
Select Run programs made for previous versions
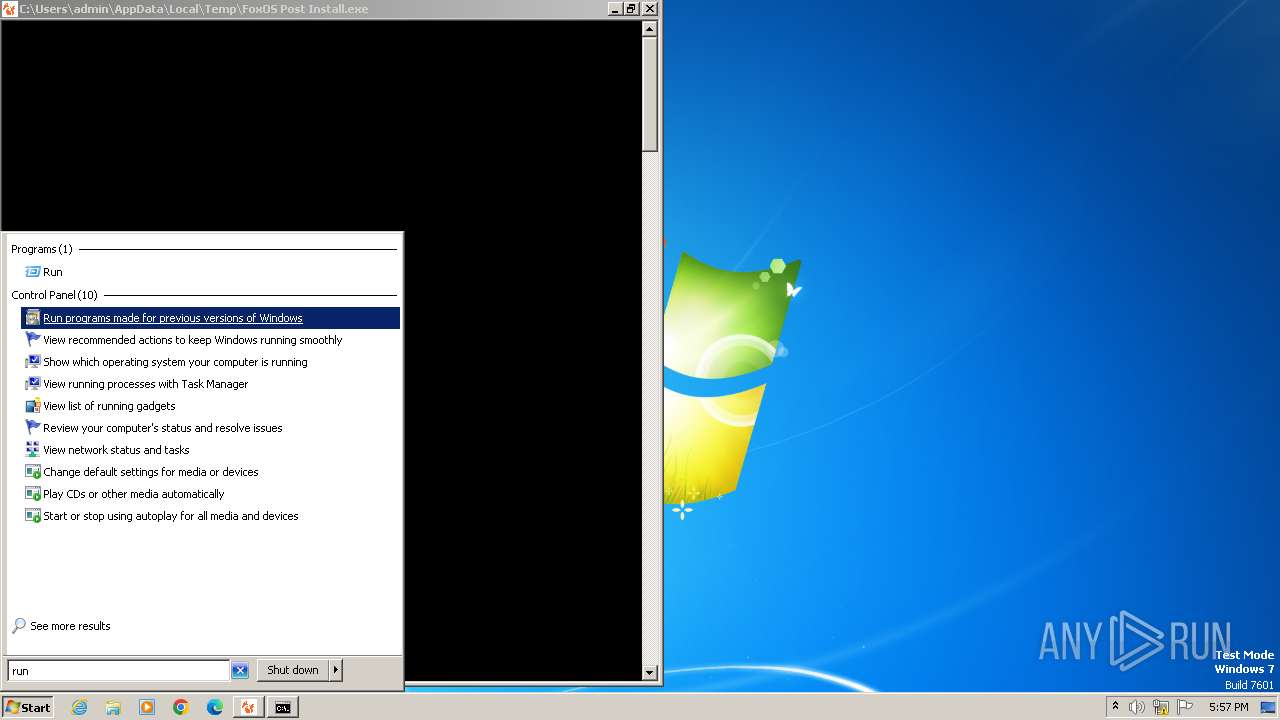211,318
